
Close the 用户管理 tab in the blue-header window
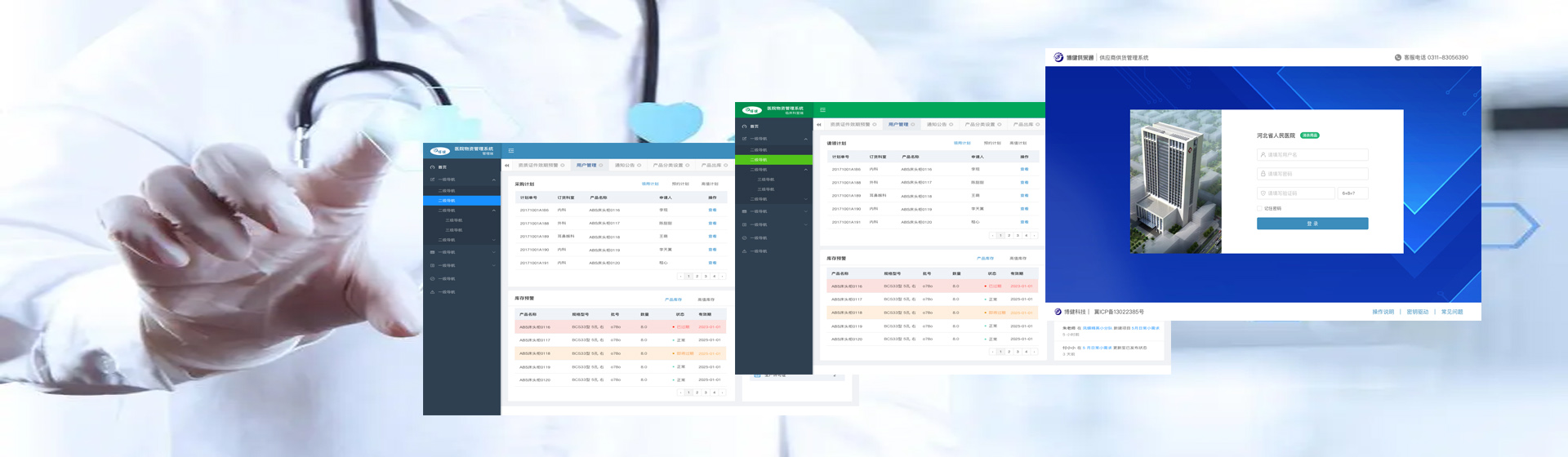click(x=601, y=166)
